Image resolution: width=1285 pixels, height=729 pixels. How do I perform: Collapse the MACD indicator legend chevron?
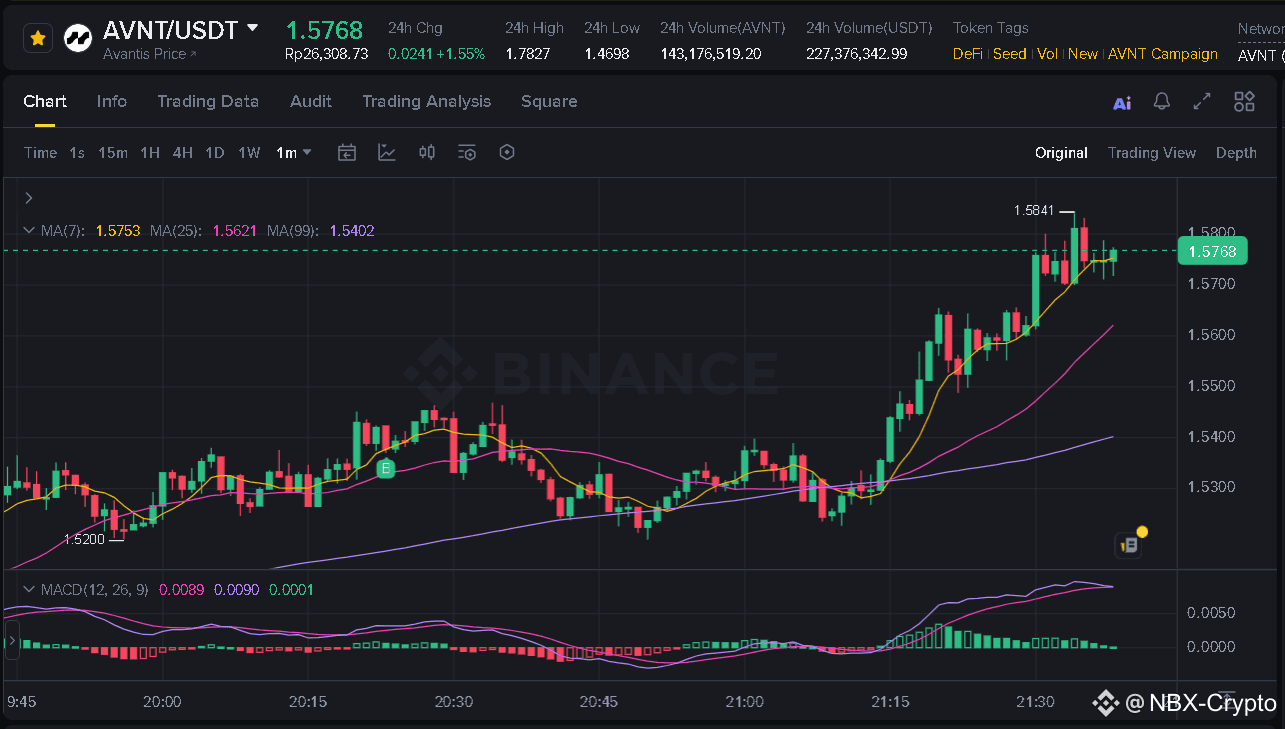29,590
